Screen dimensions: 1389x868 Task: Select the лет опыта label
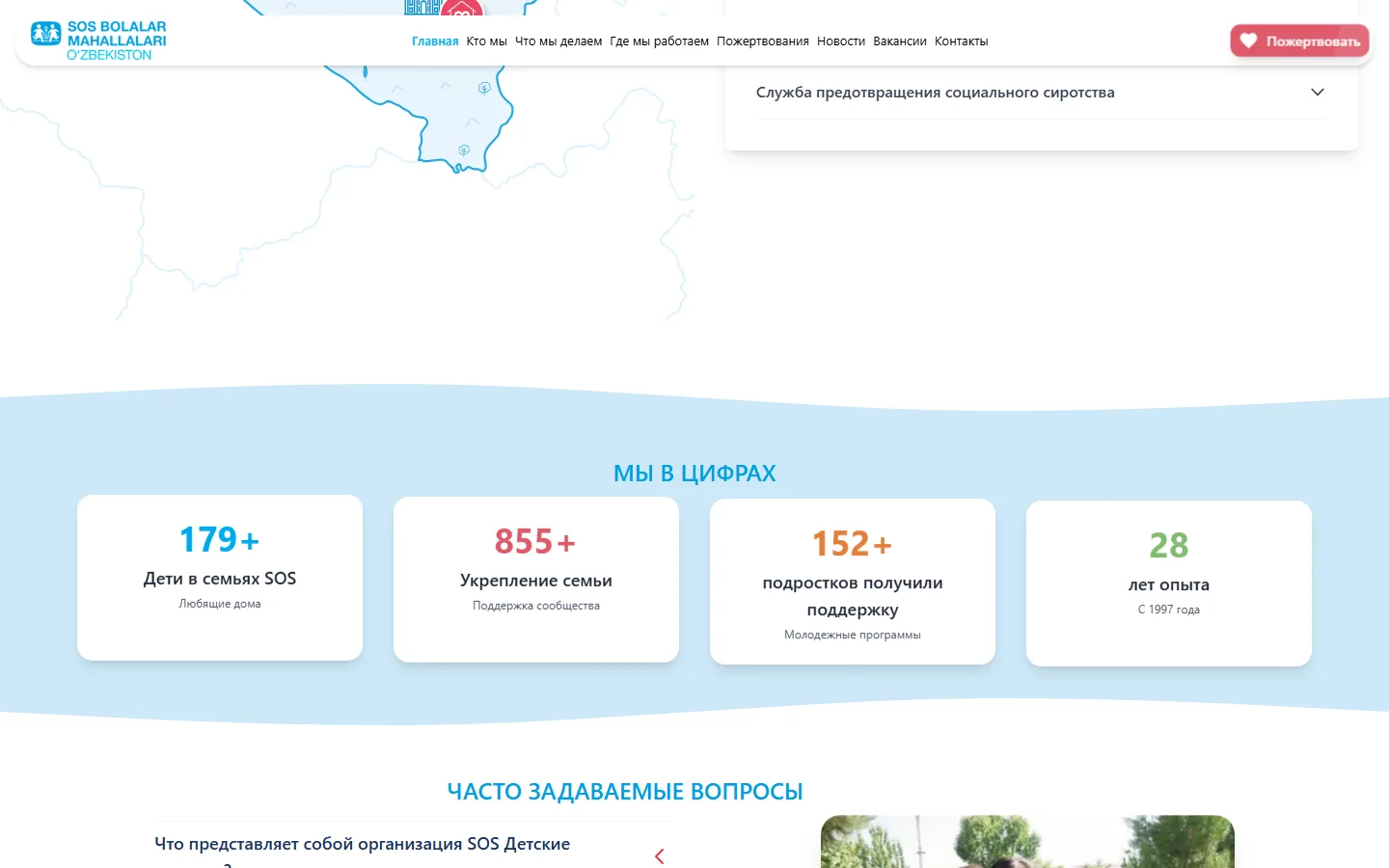(1169, 584)
